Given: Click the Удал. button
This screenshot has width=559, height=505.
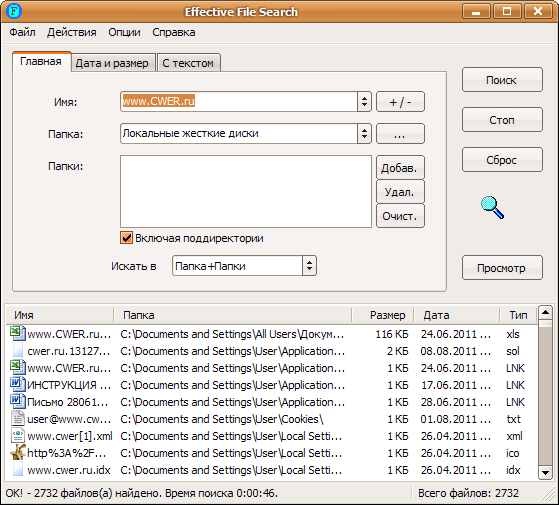Looking at the screenshot, I should tap(400, 192).
